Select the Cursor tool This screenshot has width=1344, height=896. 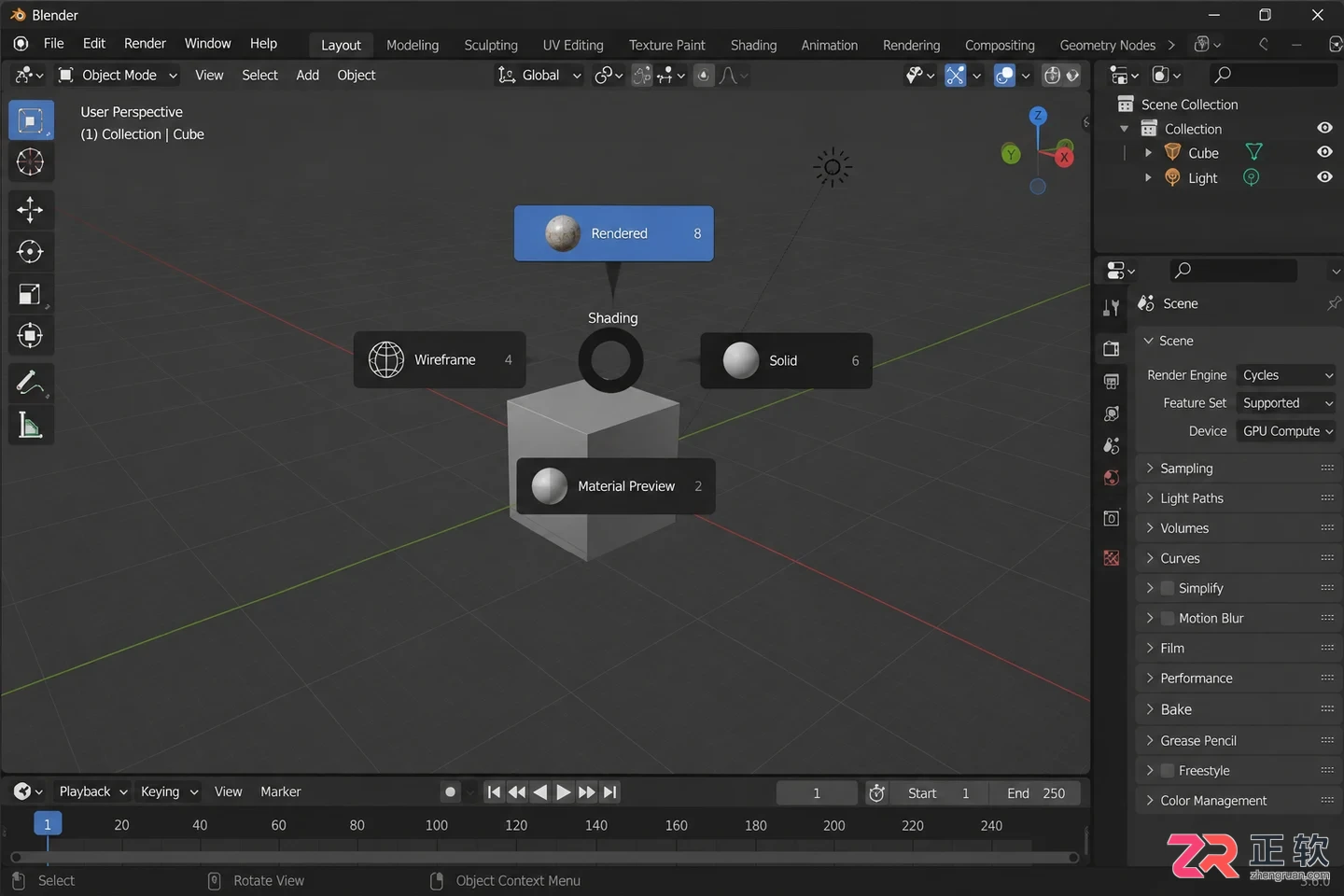point(31,162)
